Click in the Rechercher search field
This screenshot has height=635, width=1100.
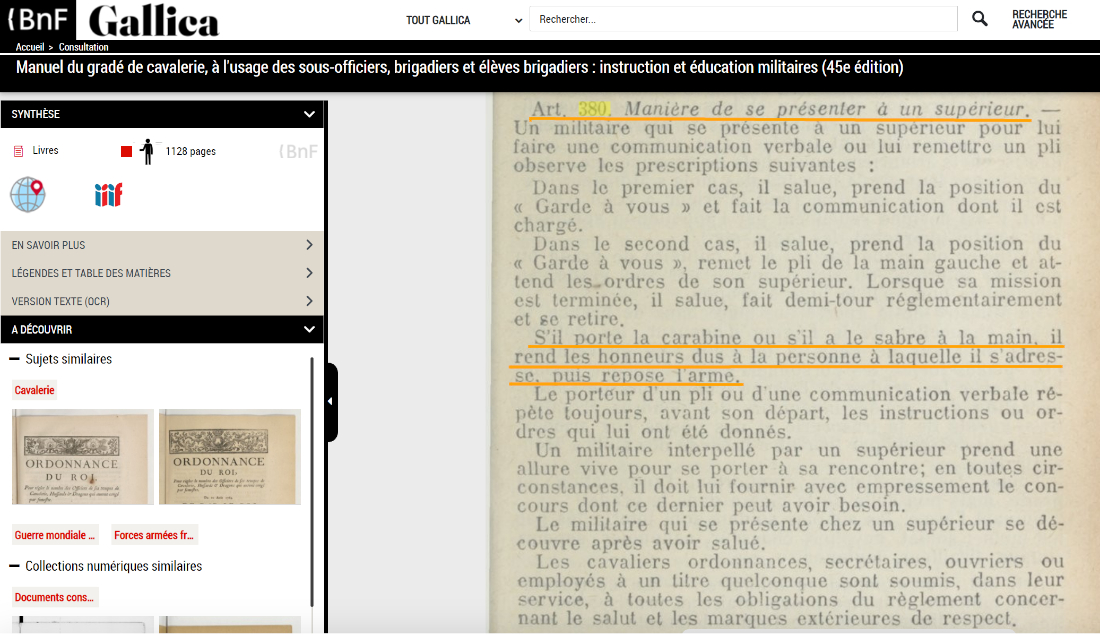point(742,19)
